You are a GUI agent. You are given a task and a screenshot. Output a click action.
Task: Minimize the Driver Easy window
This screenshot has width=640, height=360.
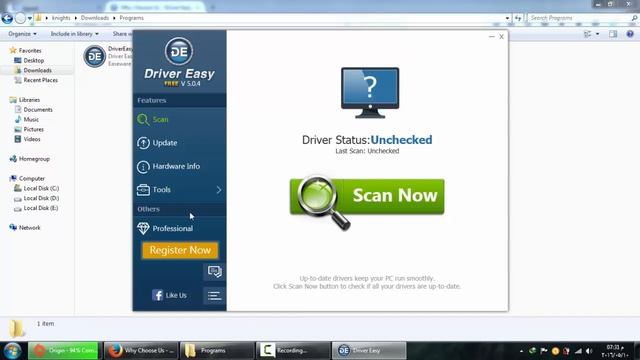tap(491, 37)
